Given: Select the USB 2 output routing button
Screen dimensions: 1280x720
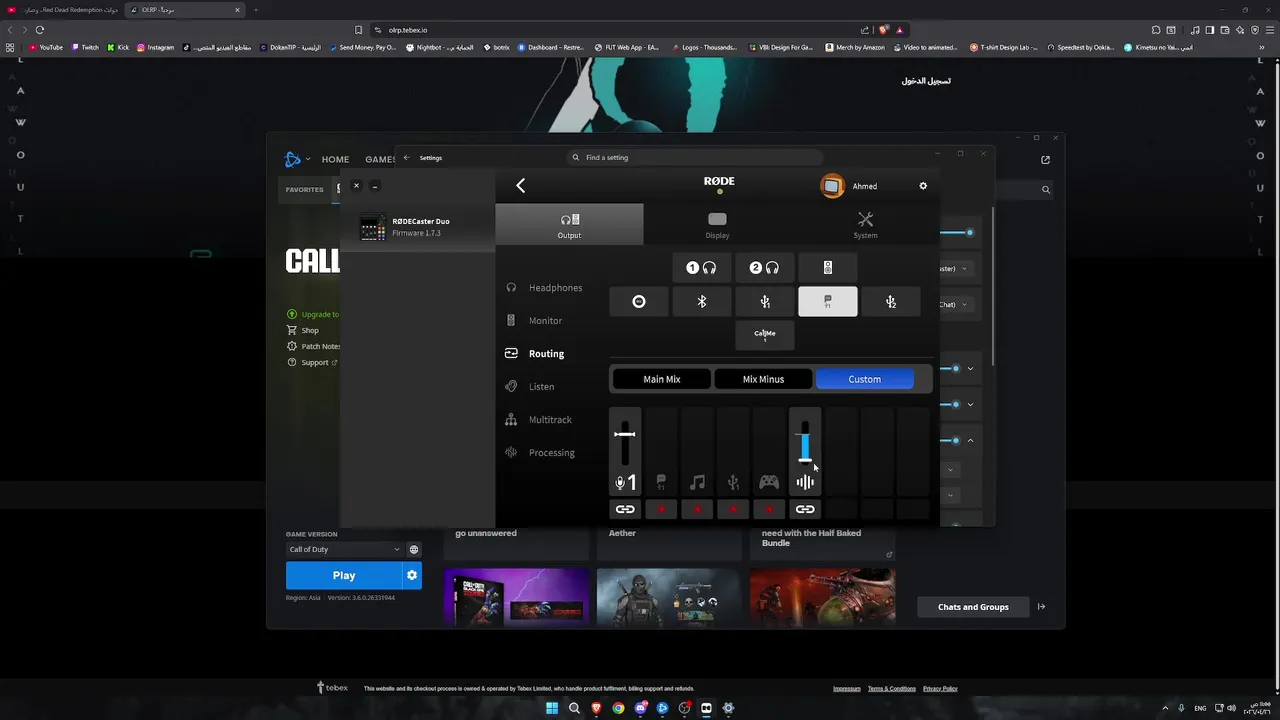Looking at the screenshot, I should click(890, 302).
